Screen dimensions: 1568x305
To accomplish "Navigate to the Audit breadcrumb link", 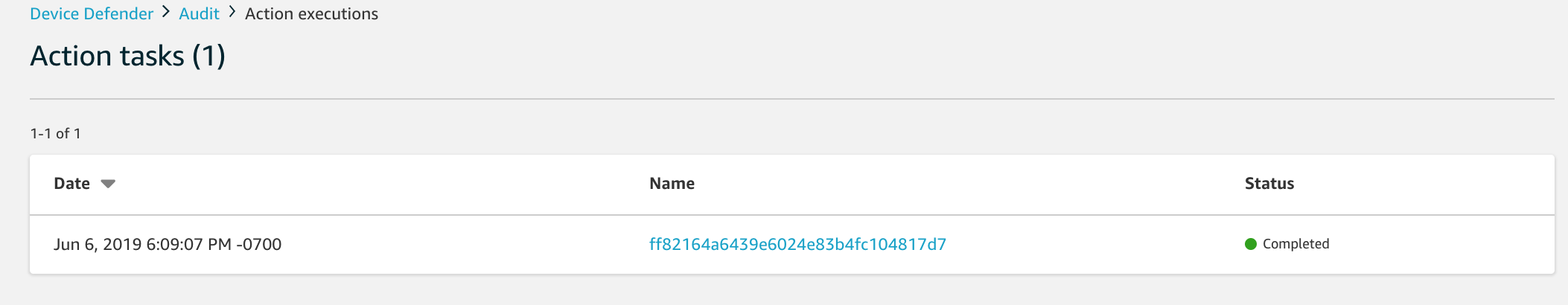I will point(199,13).
